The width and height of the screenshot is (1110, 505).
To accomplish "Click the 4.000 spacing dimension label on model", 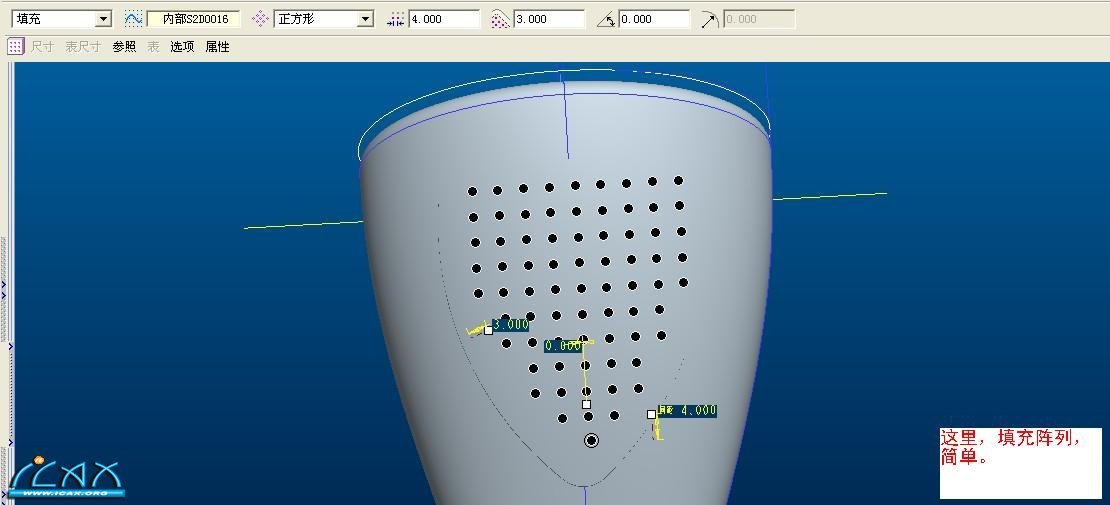I will [697, 410].
